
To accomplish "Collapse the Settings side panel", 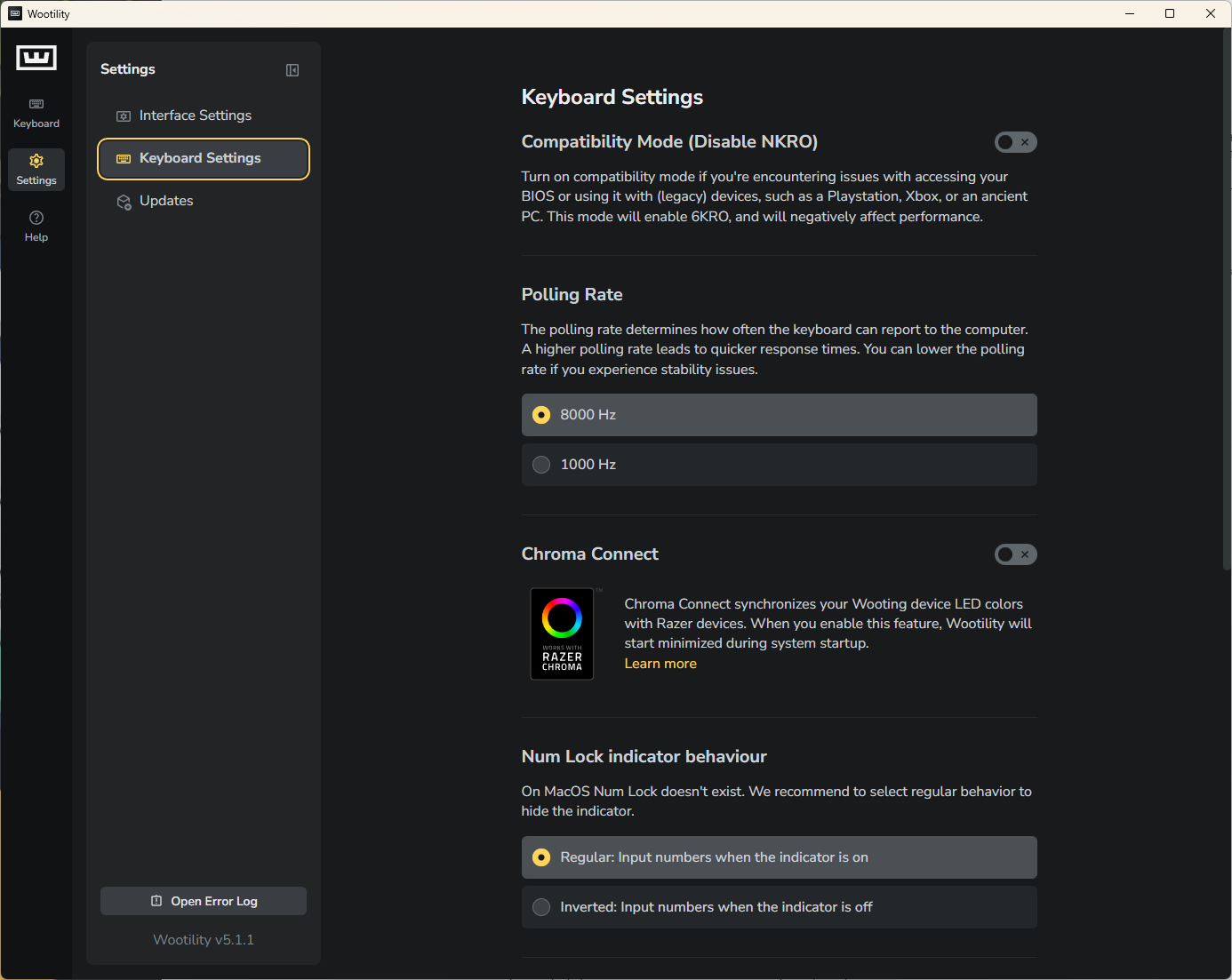I will (292, 70).
